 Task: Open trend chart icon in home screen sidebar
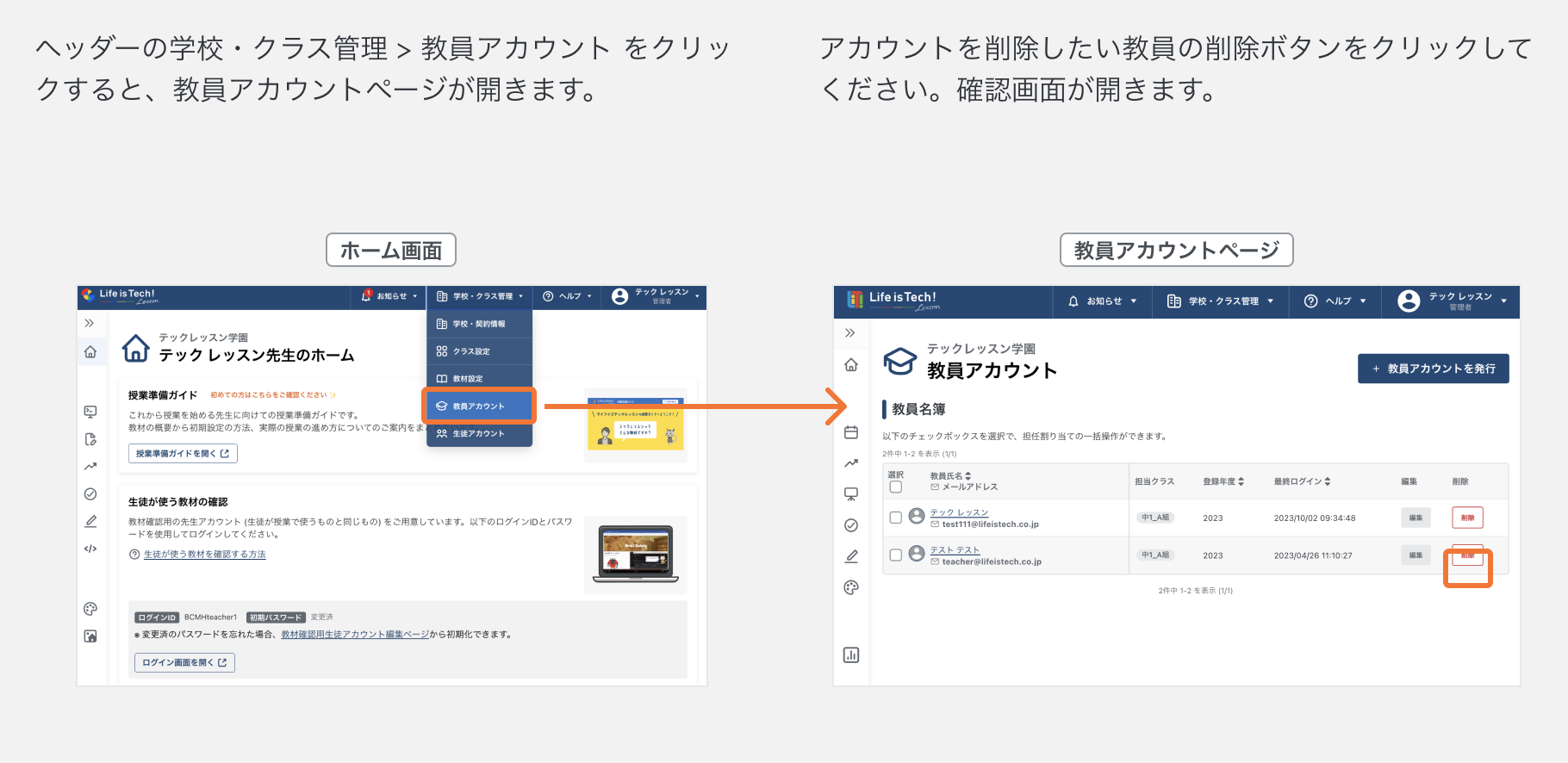pos(90,467)
